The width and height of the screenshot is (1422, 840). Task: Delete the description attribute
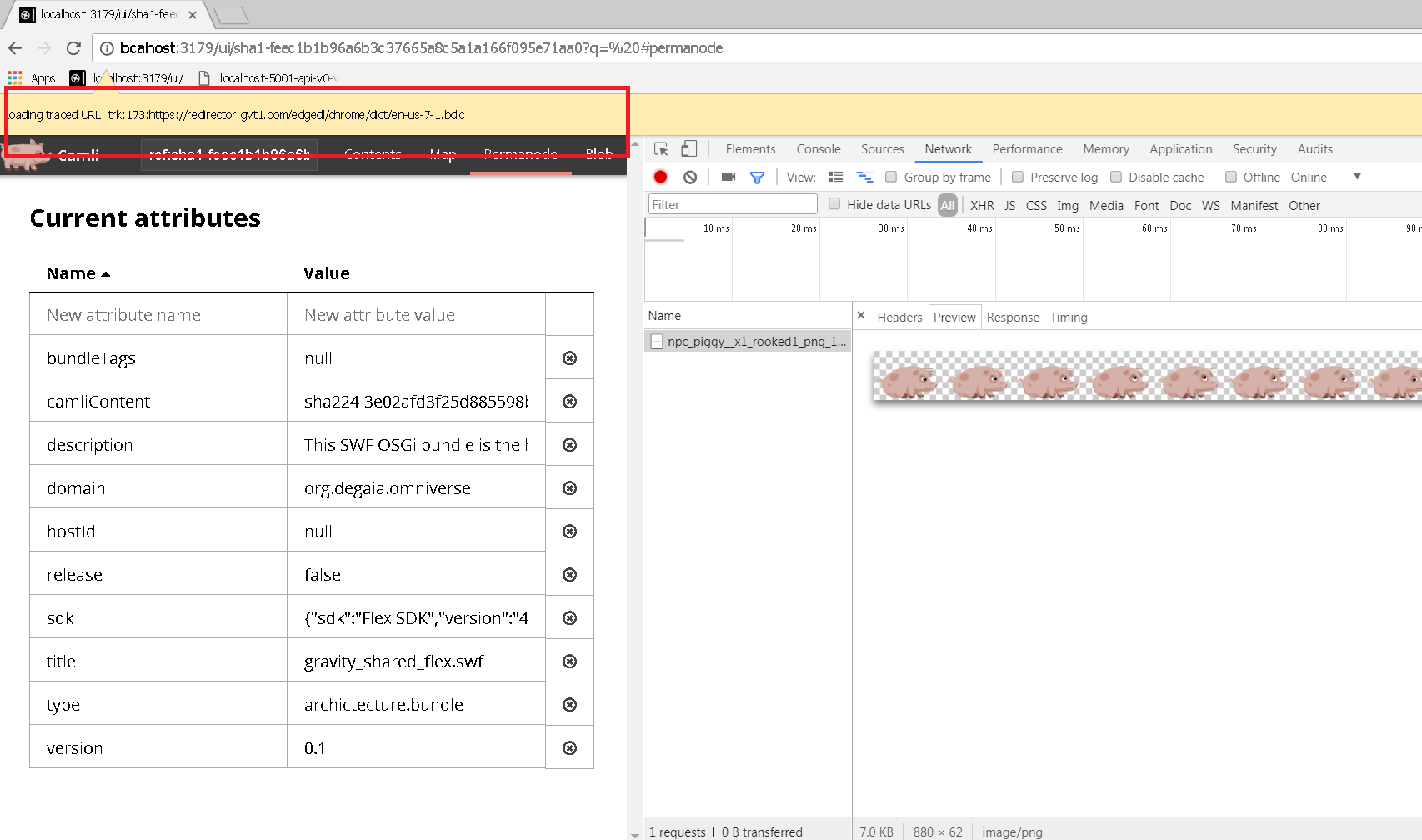coord(570,445)
